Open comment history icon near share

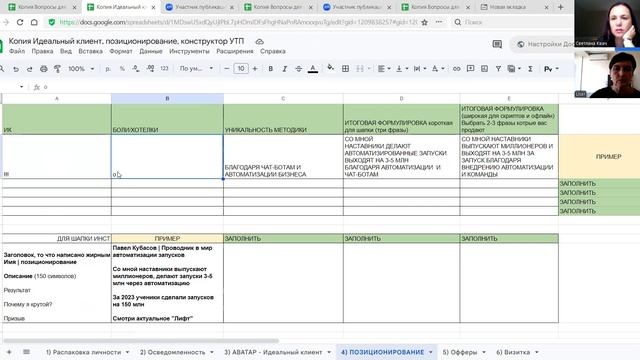coord(497,44)
